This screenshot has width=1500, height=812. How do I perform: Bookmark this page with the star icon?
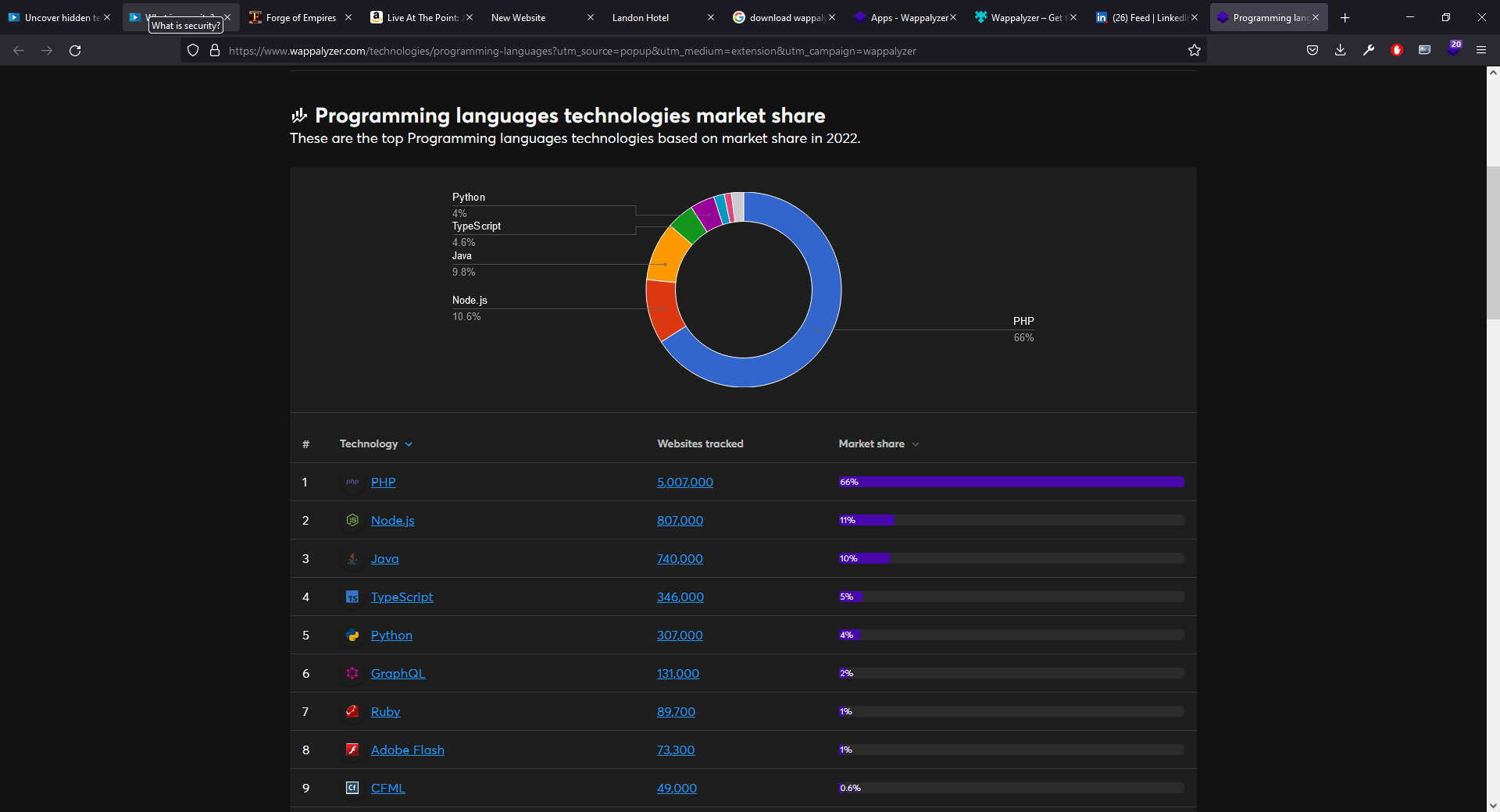(x=1195, y=50)
